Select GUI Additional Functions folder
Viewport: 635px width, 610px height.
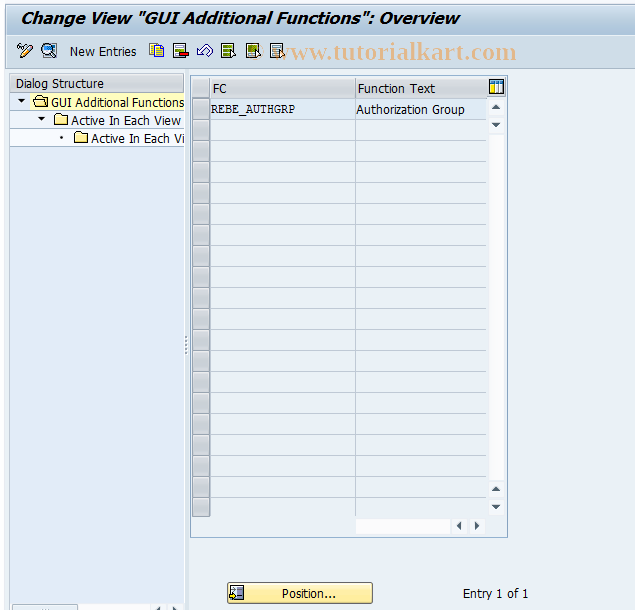coord(109,102)
